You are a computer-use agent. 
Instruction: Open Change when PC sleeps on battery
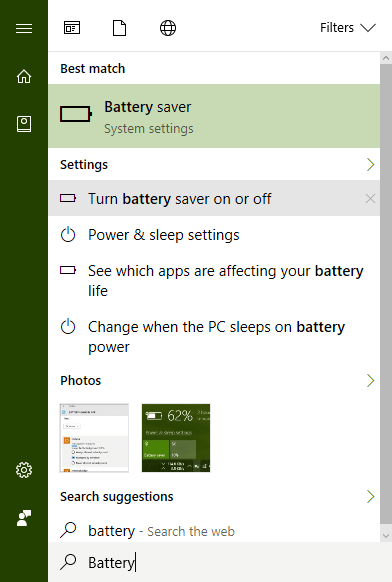tap(214, 337)
